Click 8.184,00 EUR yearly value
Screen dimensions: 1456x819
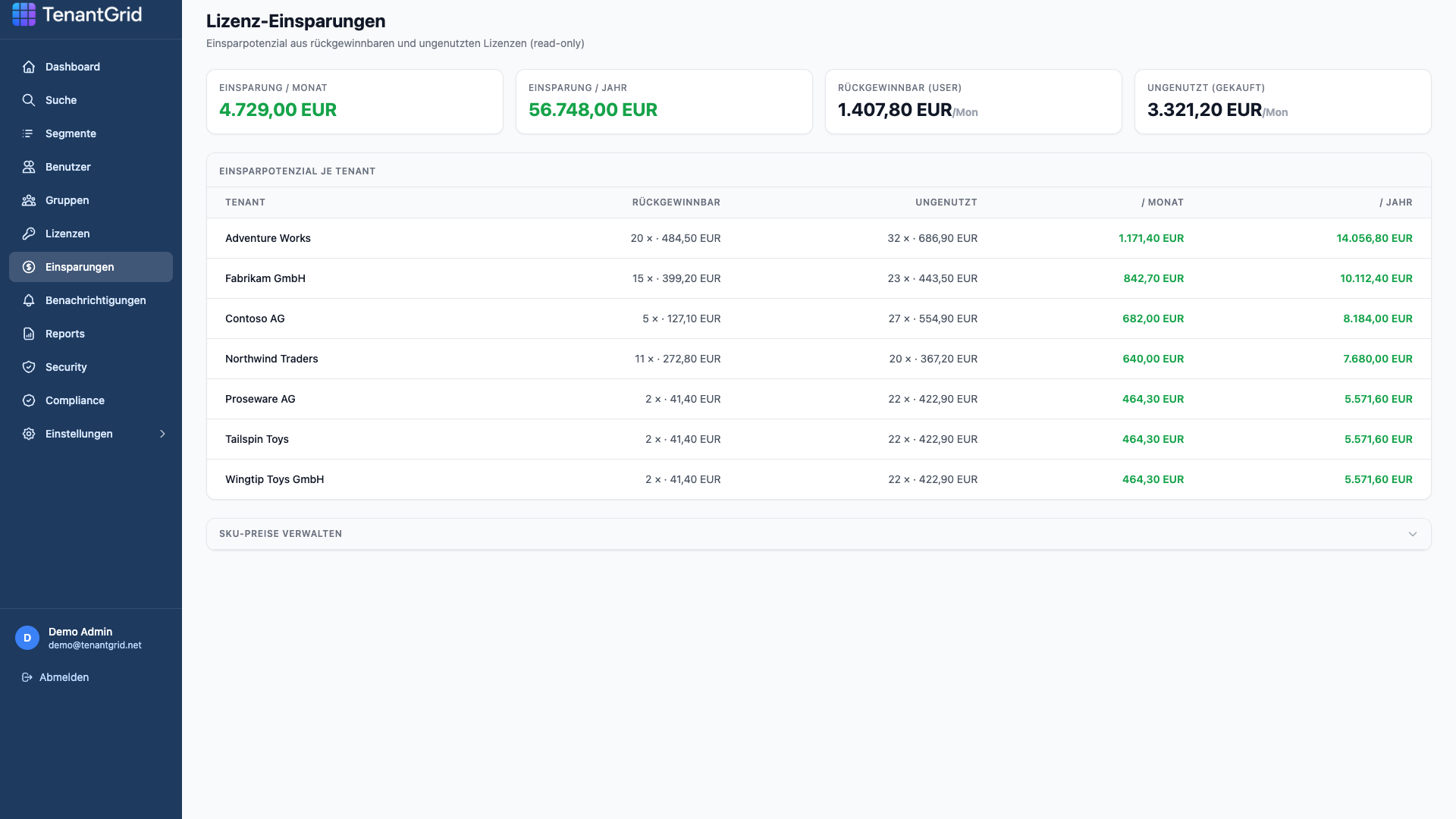tap(1378, 318)
